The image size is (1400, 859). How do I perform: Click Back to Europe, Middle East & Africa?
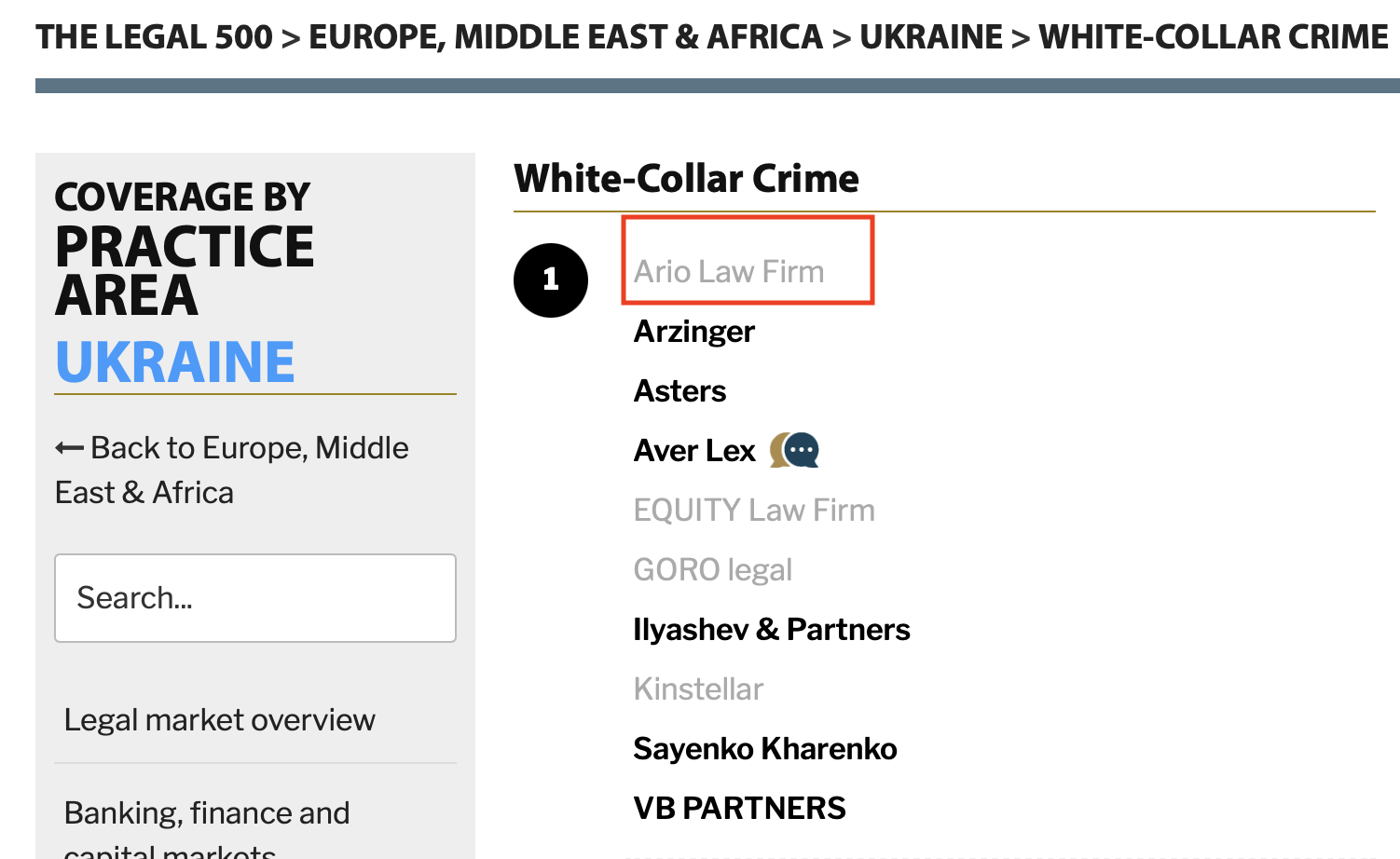(x=232, y=470)
